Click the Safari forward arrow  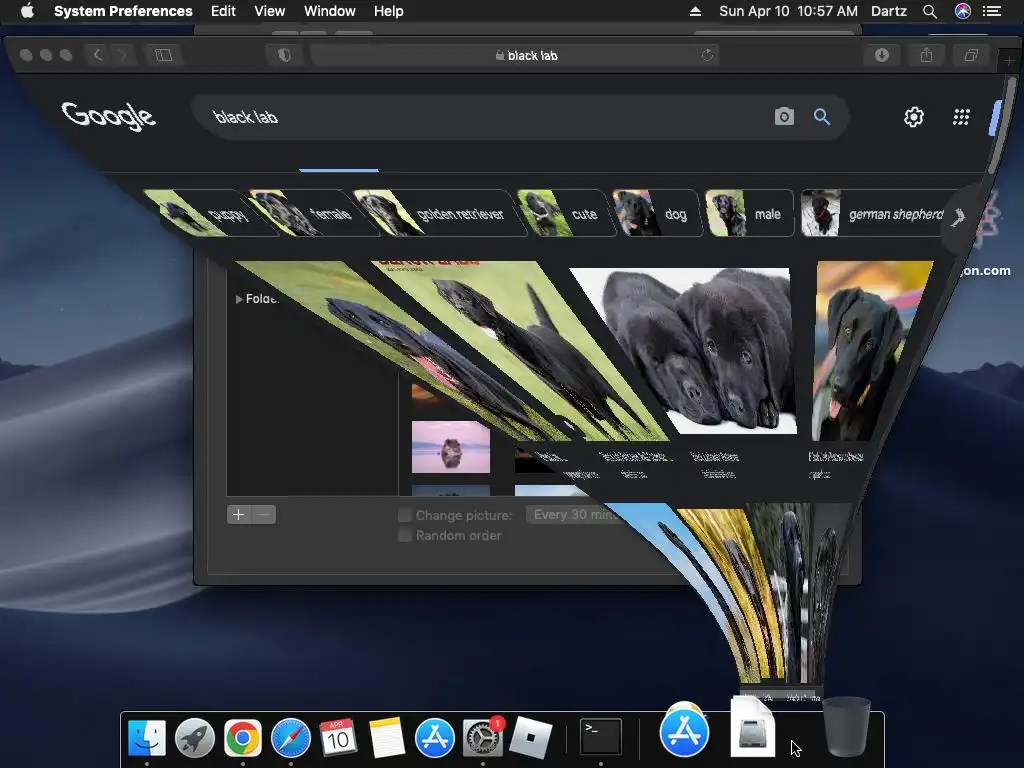pos(121,55)
